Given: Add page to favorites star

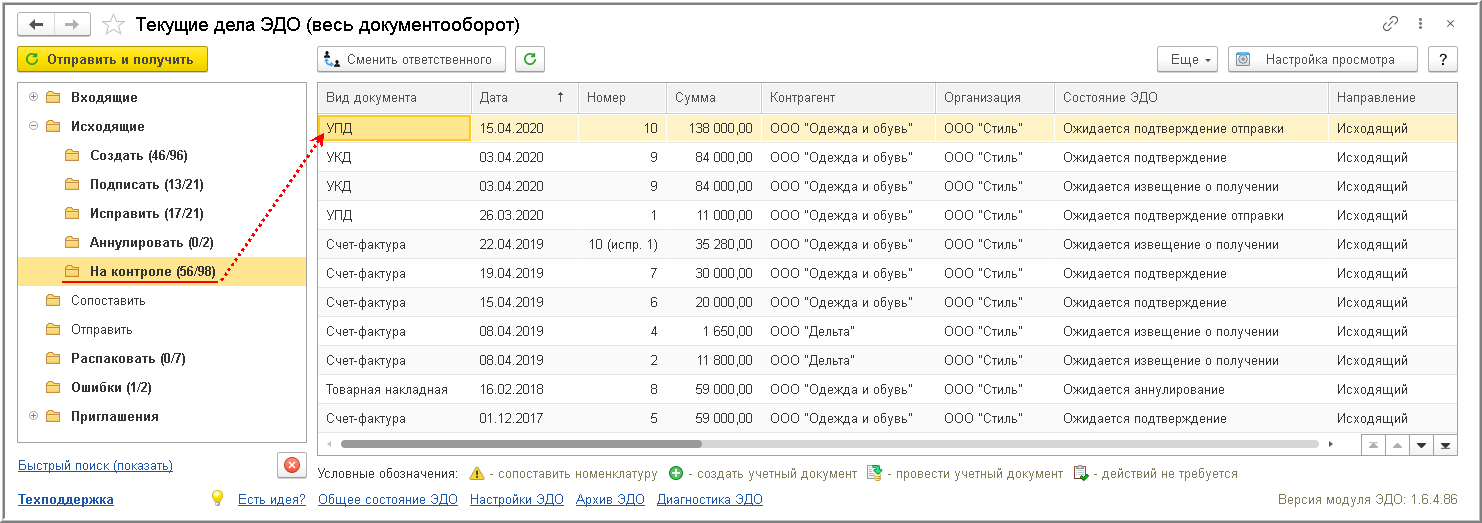Looking at the screenshot, I should tap(114, 24).
